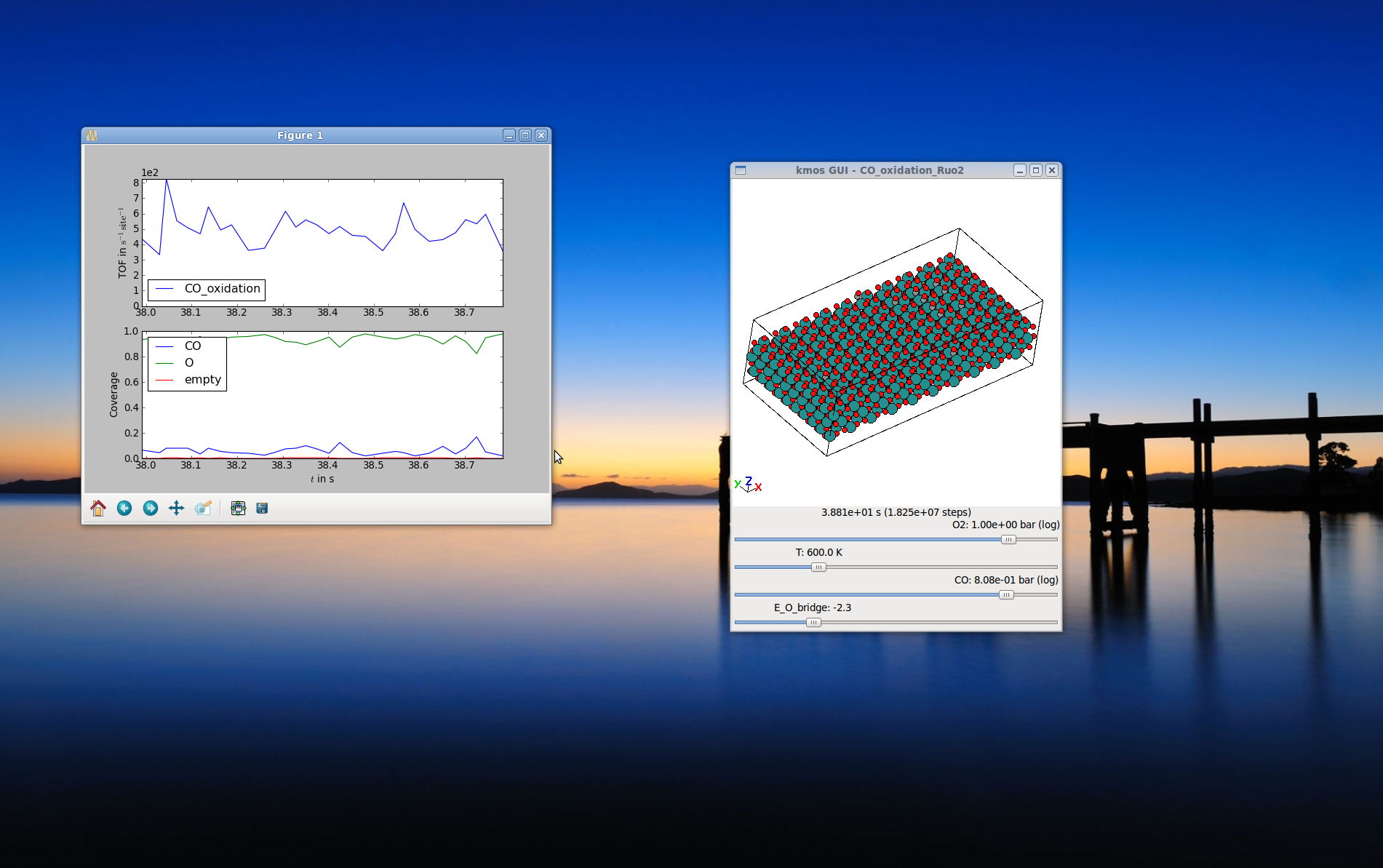Click the XYZ axis orientation indicator
Image resolution: width=1383 pixels, height=868 pixels.
click(x=748, y=484)
